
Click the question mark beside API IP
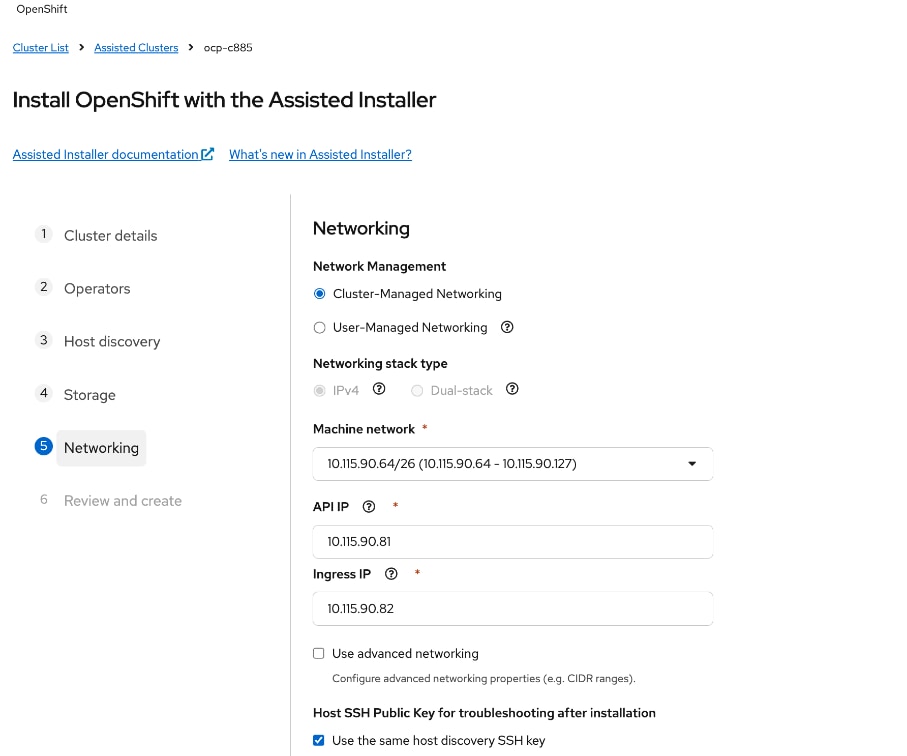pyautogui.click(x=368, y=506)
